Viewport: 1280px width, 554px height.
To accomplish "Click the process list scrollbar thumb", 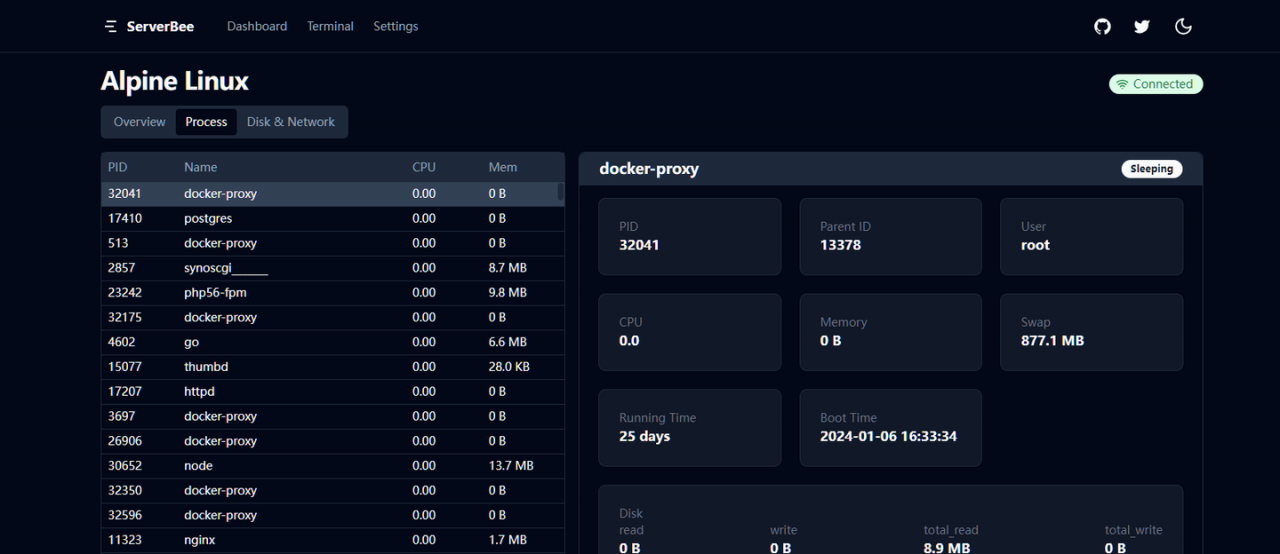I will [x=560, y=192].
